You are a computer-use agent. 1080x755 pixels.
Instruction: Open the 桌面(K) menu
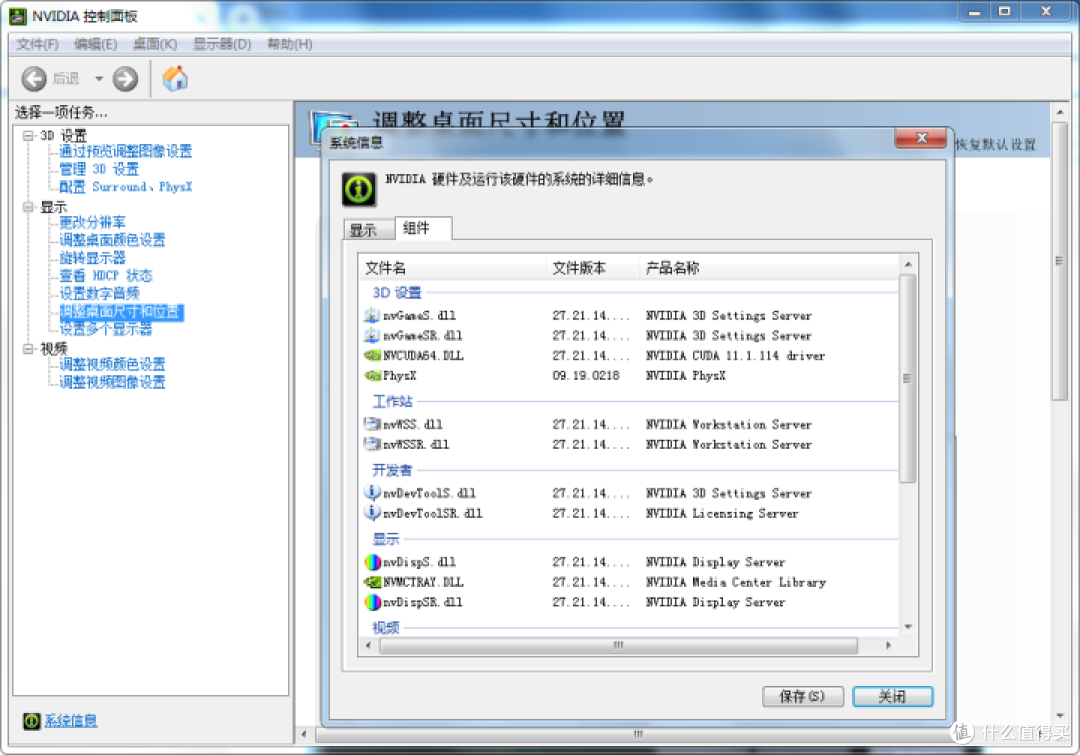[x=155, y=45]
